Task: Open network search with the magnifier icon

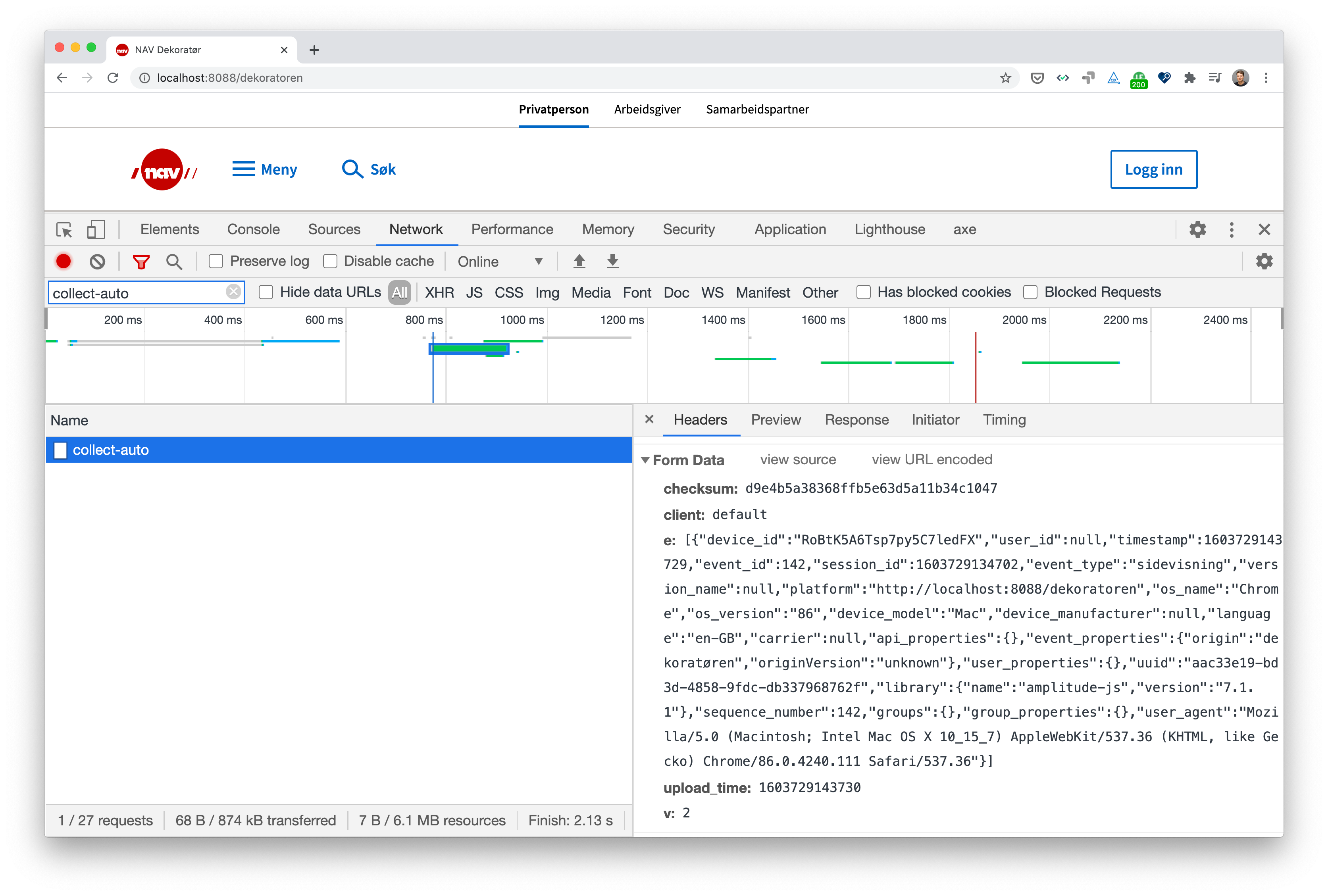Action: click(174, 262)
